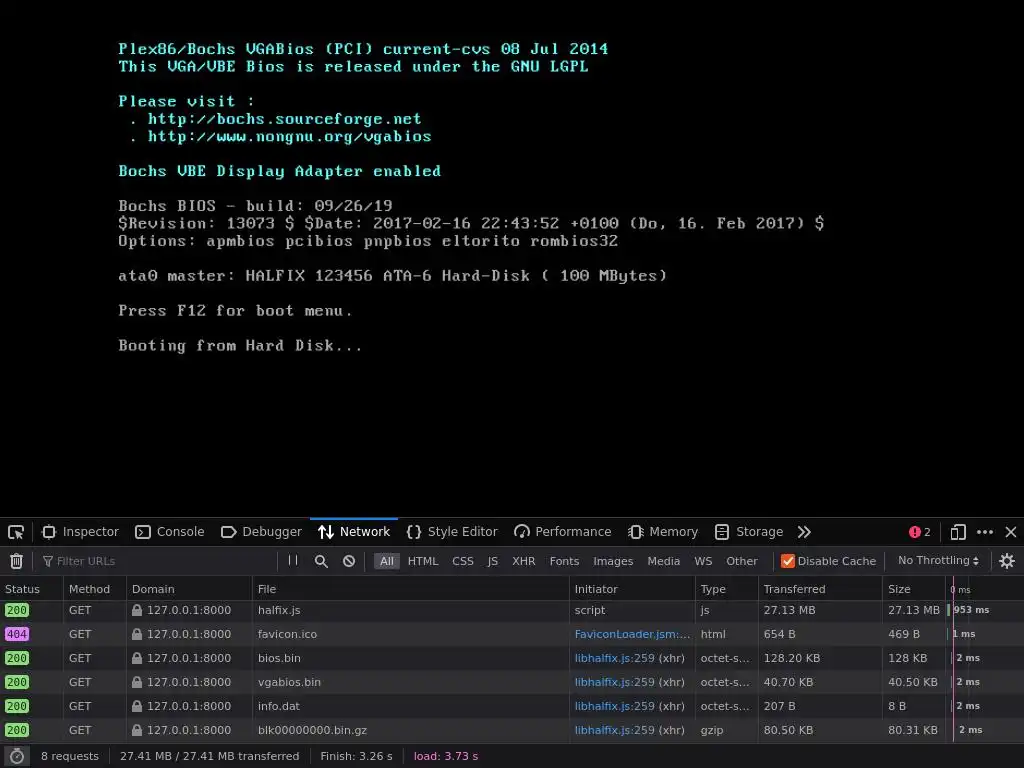Filter requests by WS

pos(703,561)
